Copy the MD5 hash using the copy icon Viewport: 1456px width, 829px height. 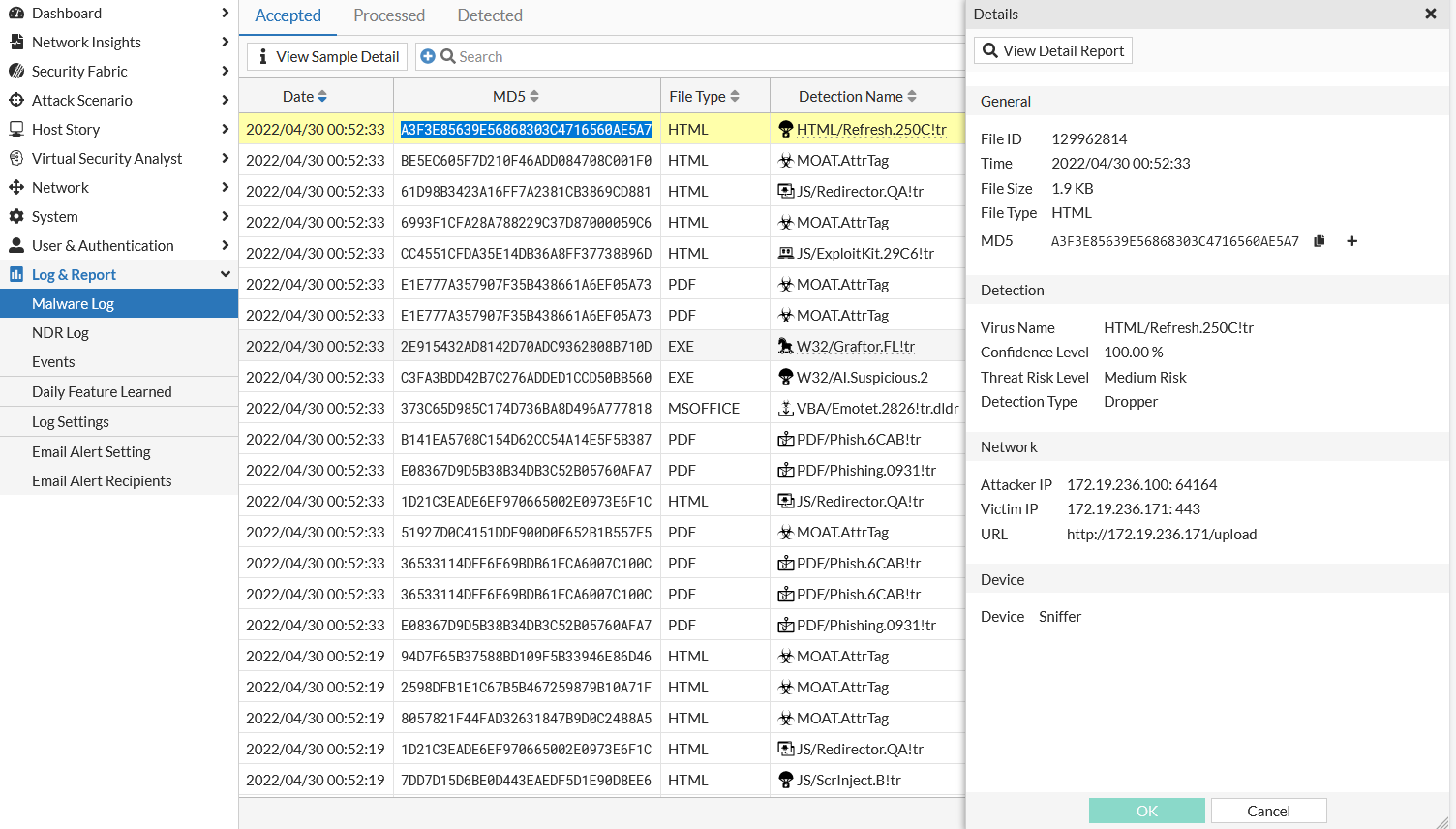[1319, 240]
